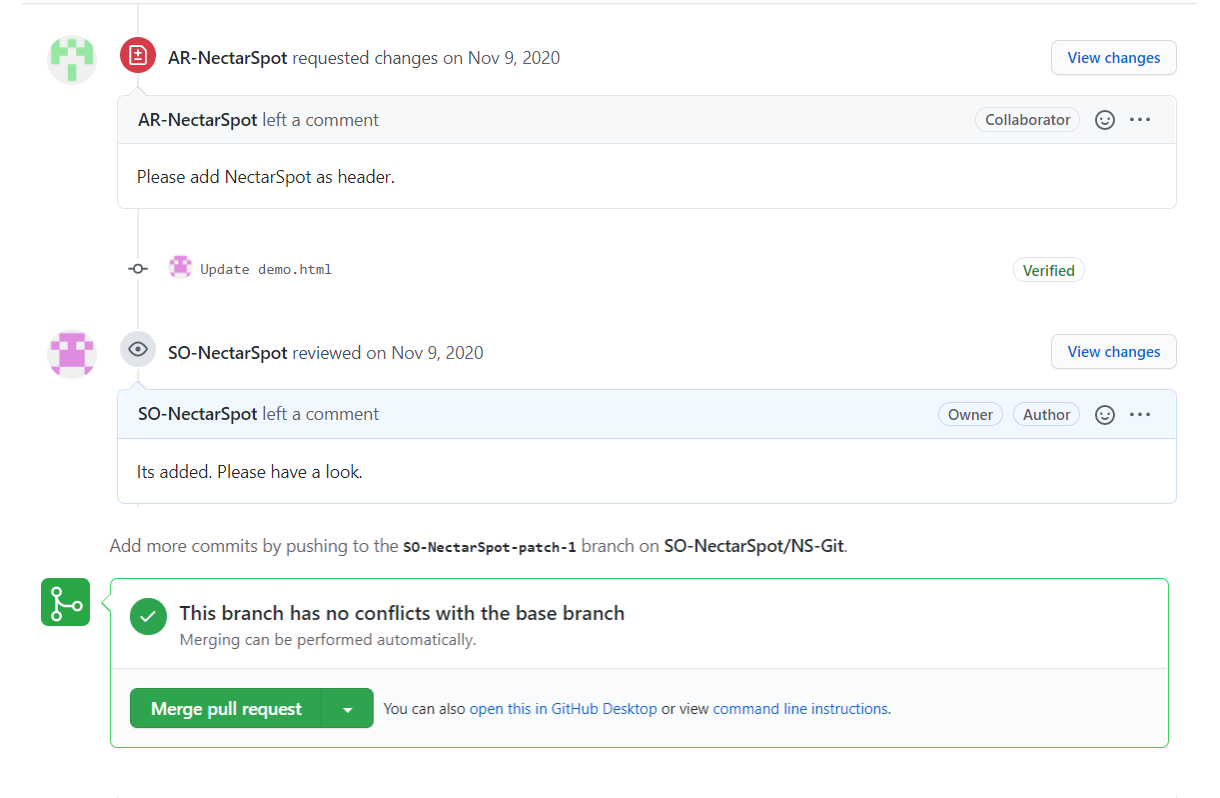Open AR-NectarSpot's green avatar
Screen dimensions: 1220x798
[x=72, y=59]
